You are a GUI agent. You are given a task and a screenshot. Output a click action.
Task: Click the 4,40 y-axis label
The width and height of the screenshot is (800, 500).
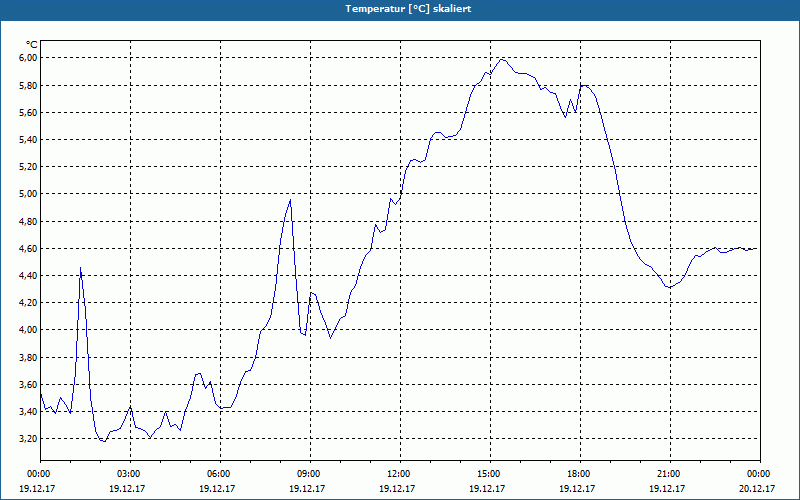point(29,276)
